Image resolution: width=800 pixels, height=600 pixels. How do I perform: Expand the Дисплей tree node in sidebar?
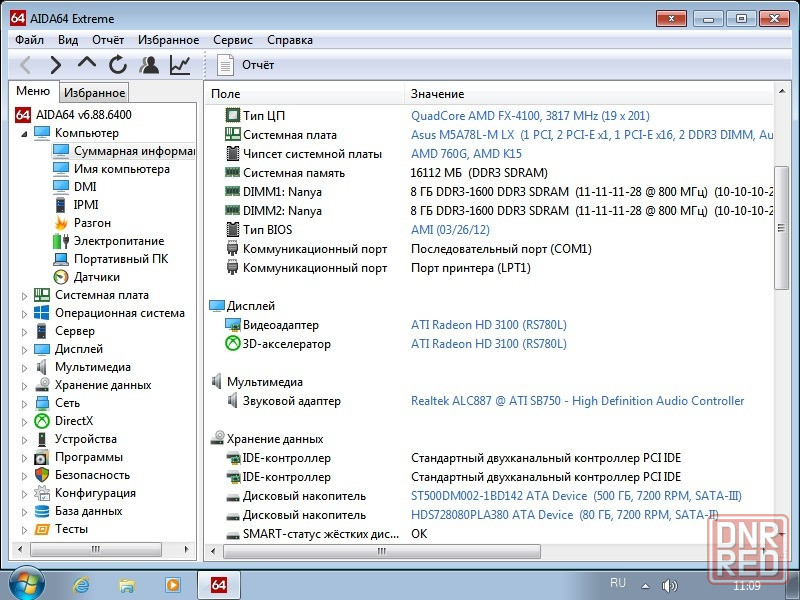(24, 349)
